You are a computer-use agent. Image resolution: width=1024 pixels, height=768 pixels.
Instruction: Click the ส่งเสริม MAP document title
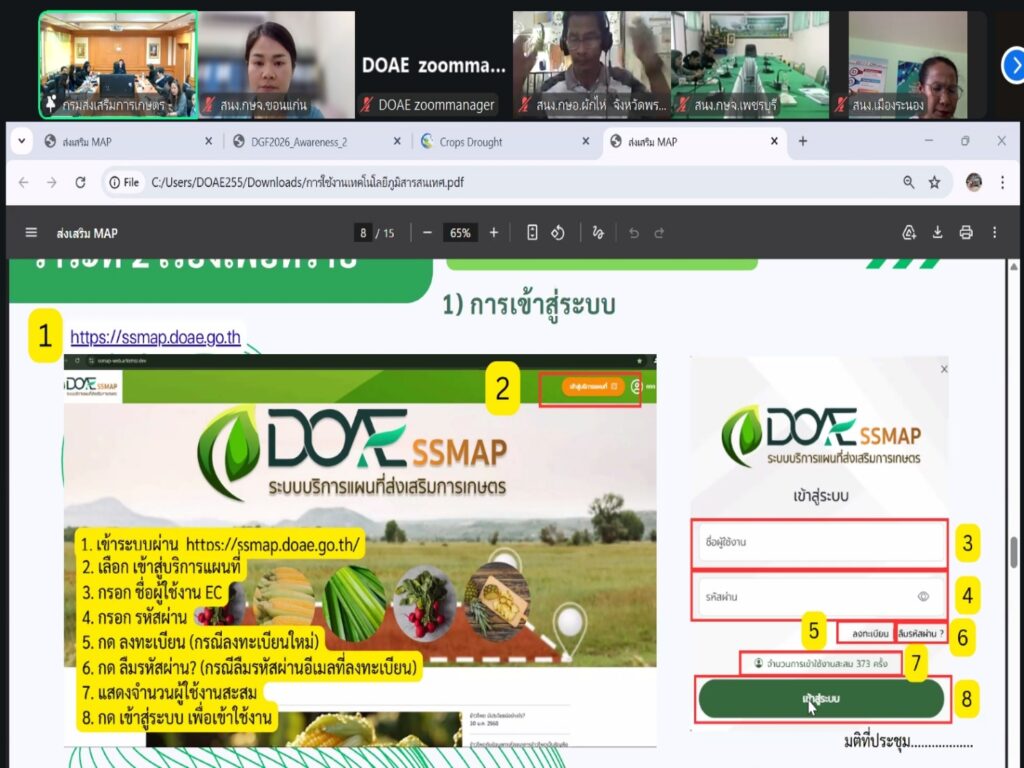coord(87,233)
